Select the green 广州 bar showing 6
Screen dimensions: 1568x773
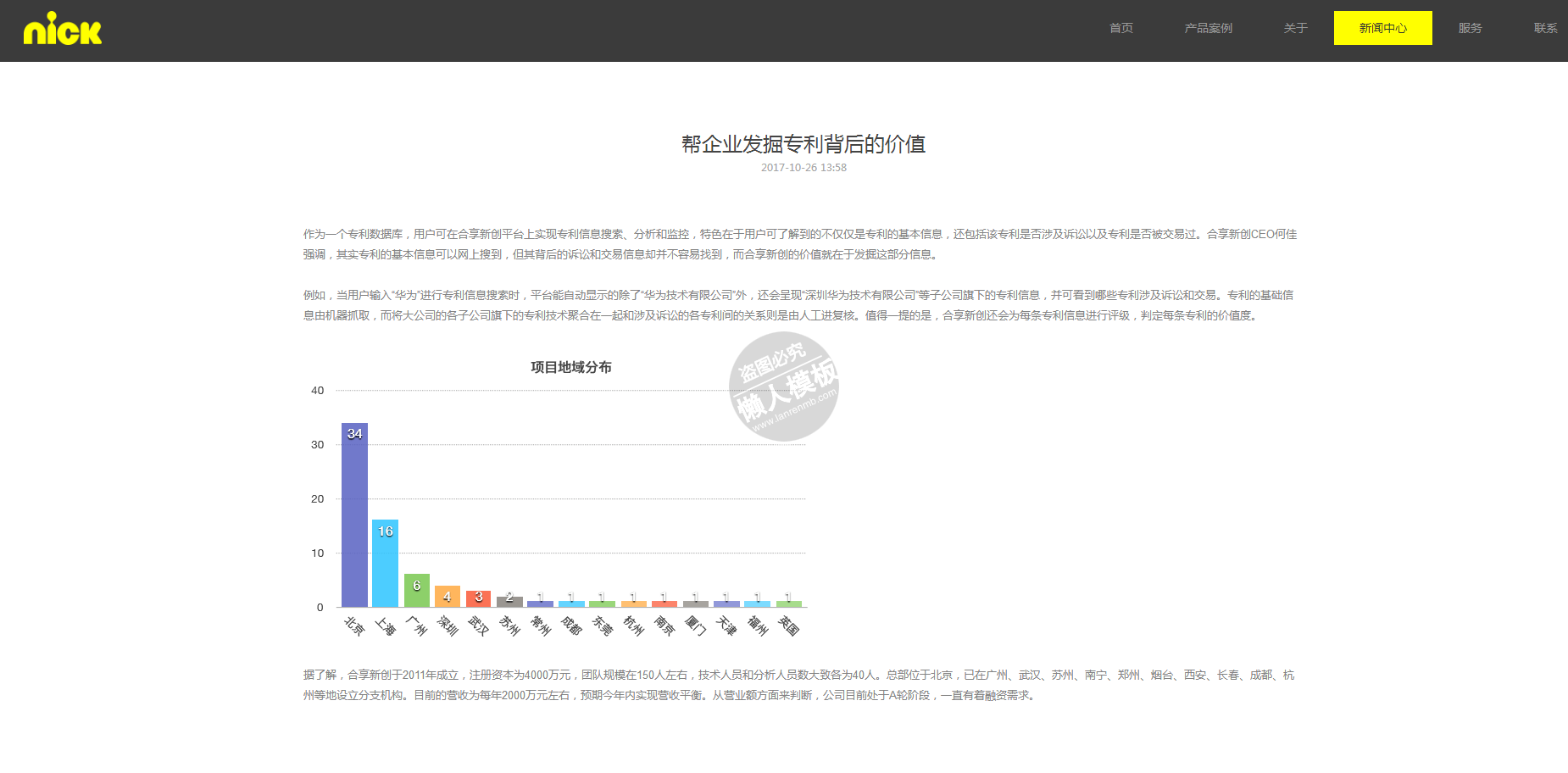click(x=416, y=591)
